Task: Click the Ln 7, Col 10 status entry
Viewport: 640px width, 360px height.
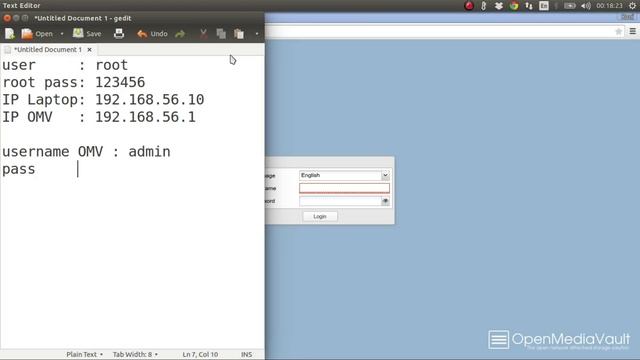Action: pyautogui.click(x=200, y=354)
